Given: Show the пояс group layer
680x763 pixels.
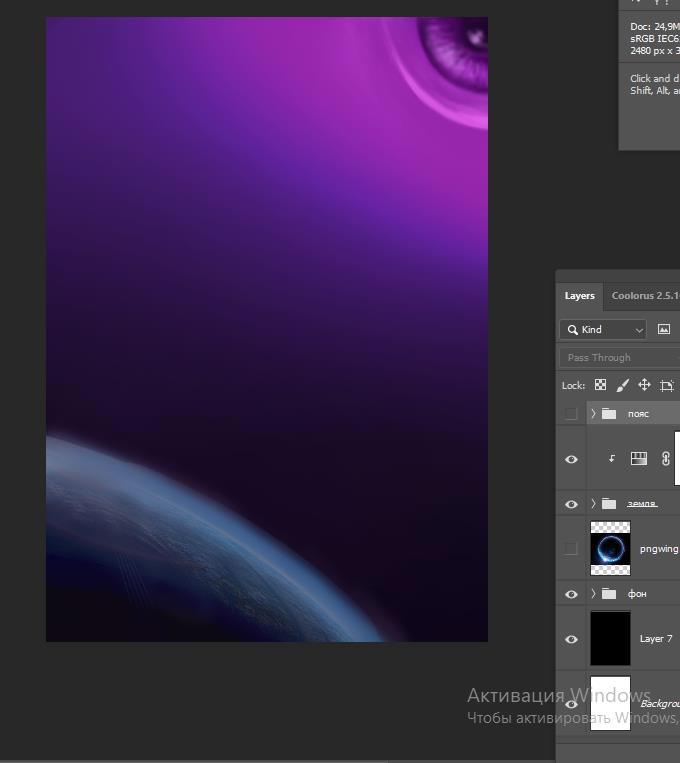Looking at the screenshot, I should tap(571, 413).
